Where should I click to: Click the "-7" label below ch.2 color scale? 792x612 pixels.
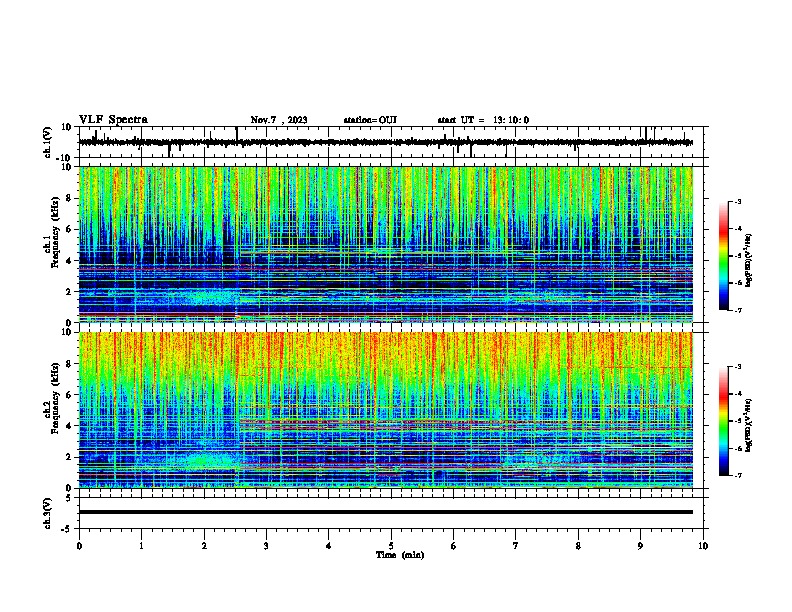[x=738, y=476]
